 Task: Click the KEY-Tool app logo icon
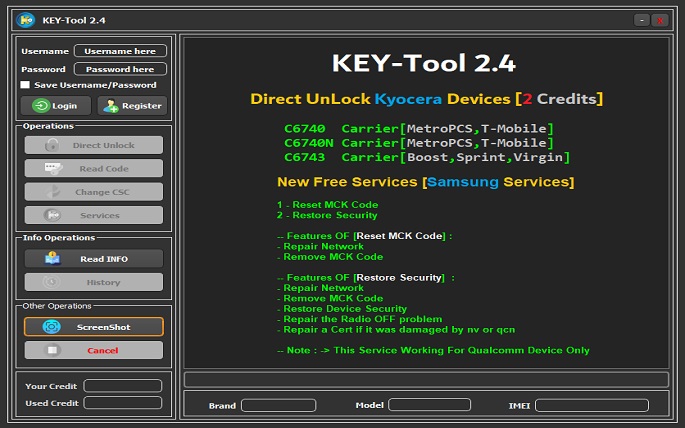tap(26, 20)
